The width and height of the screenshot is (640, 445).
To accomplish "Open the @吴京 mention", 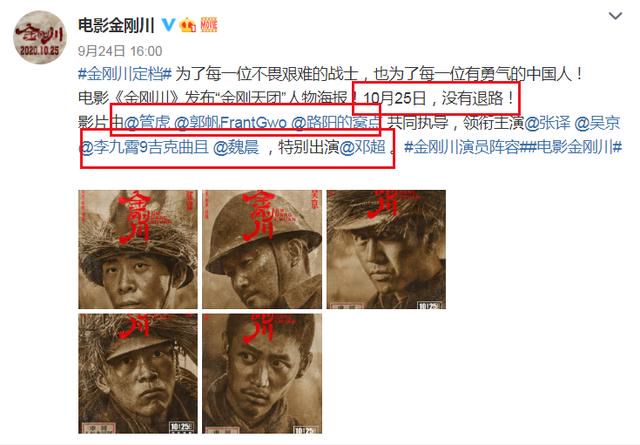I will pyautogui.click(x=597, y=122).
